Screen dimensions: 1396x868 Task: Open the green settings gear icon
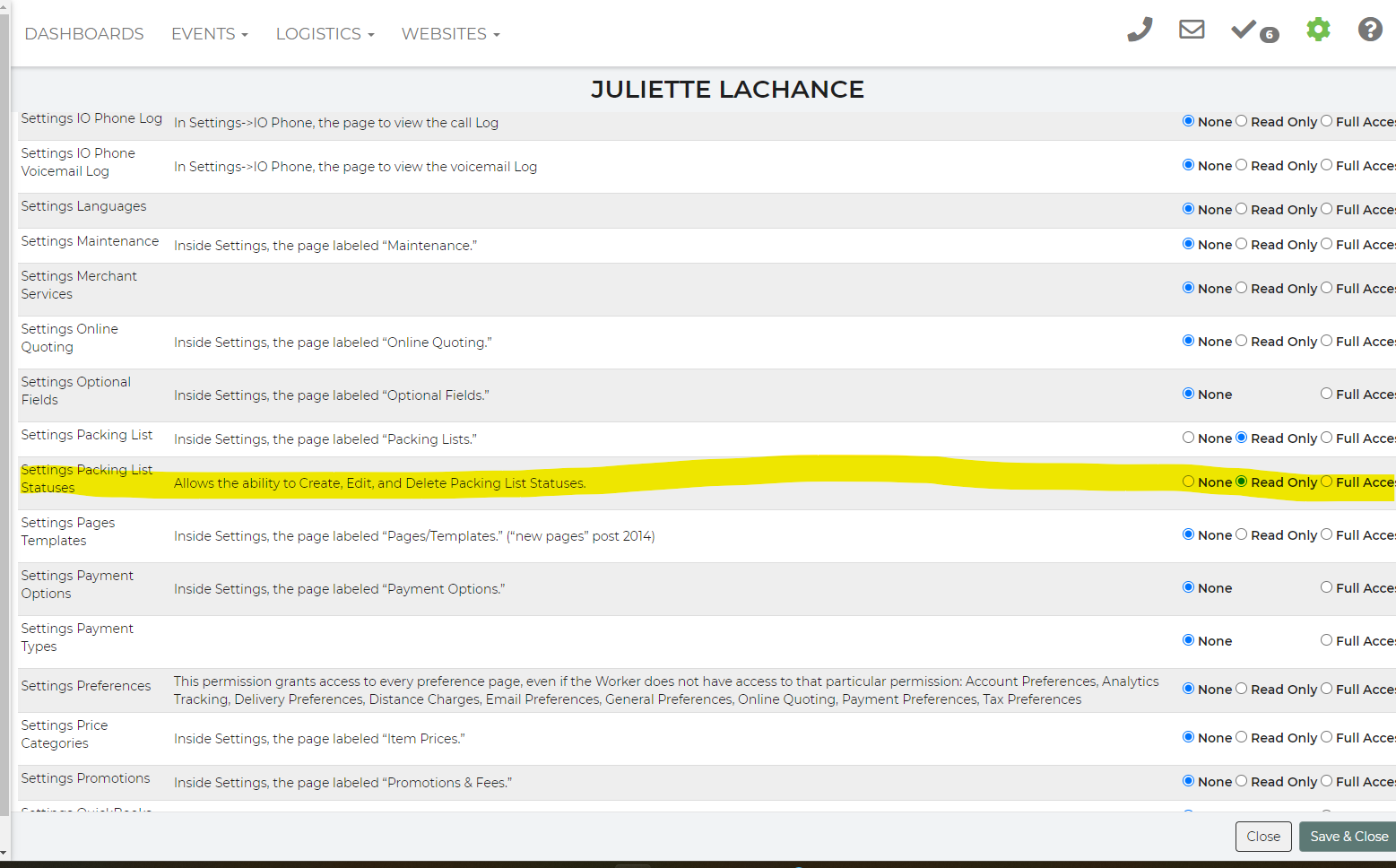pos(1317,30)
